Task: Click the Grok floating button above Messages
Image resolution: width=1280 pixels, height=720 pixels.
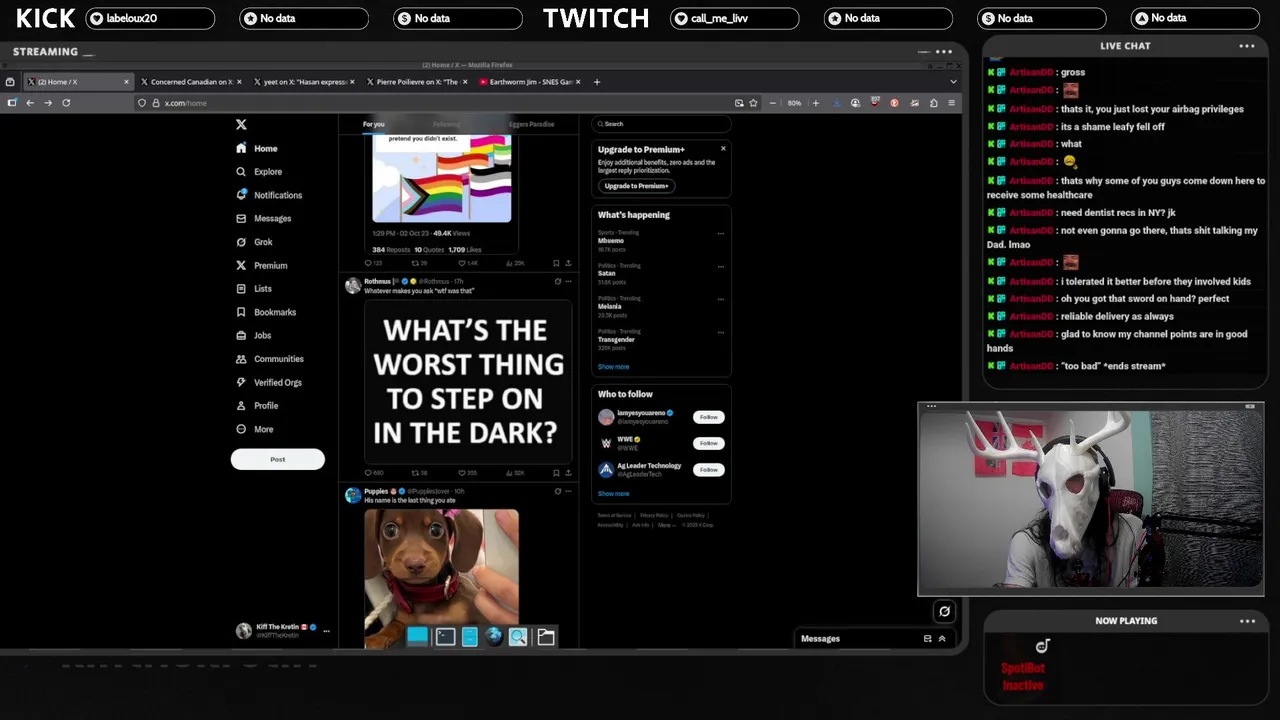Action: (x=944, y=611)
